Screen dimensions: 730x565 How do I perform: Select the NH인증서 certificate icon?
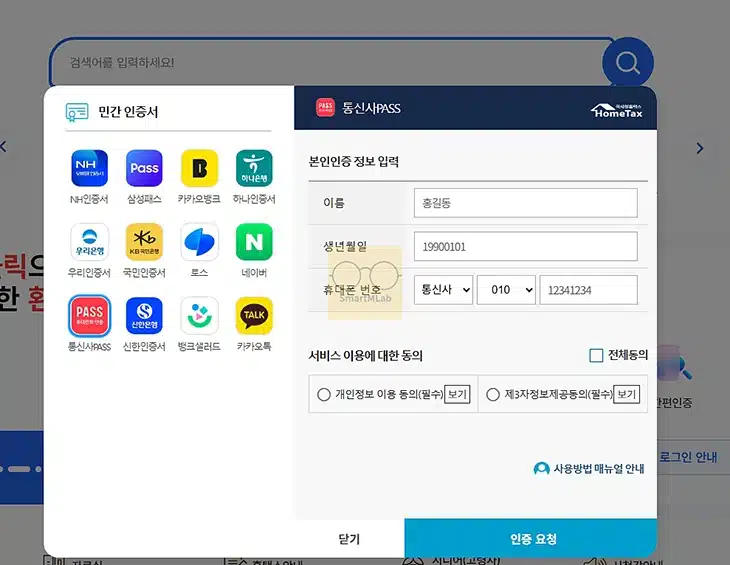tap(89, 168)
